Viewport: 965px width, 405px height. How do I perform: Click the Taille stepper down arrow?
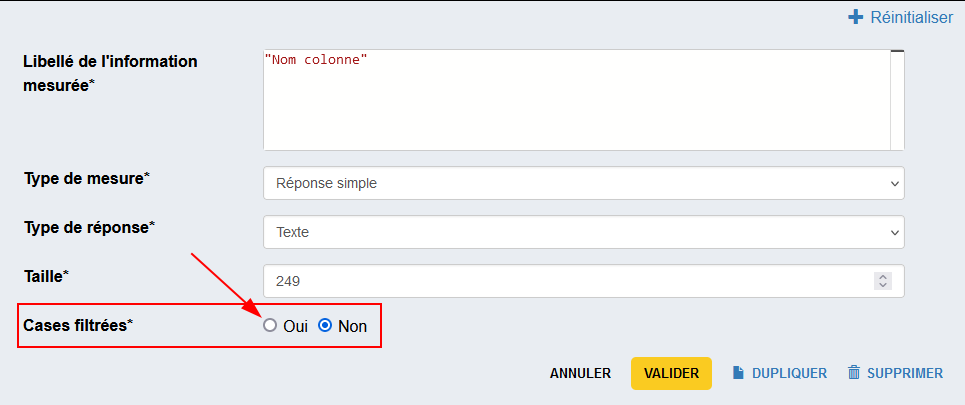pos(882,286)
